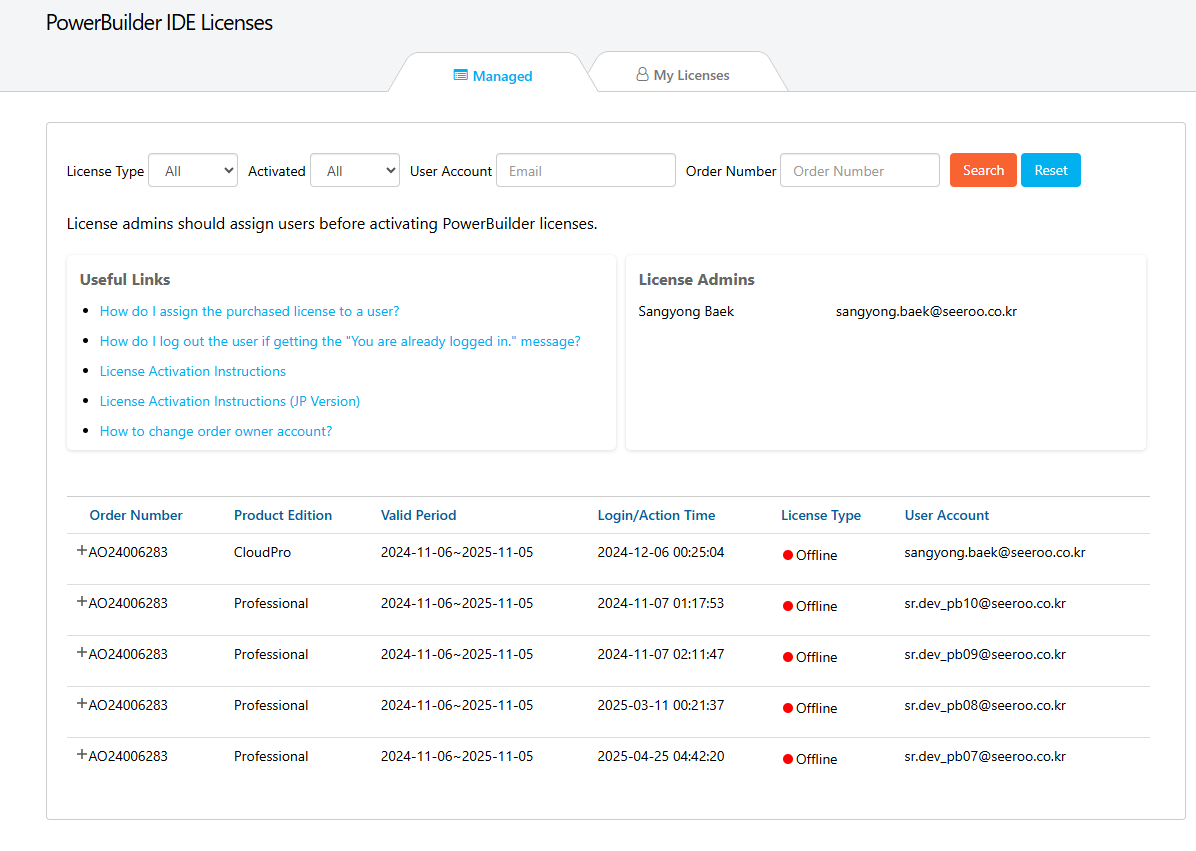
Task: Focus the User Account email field
Action: pos(586,171)
